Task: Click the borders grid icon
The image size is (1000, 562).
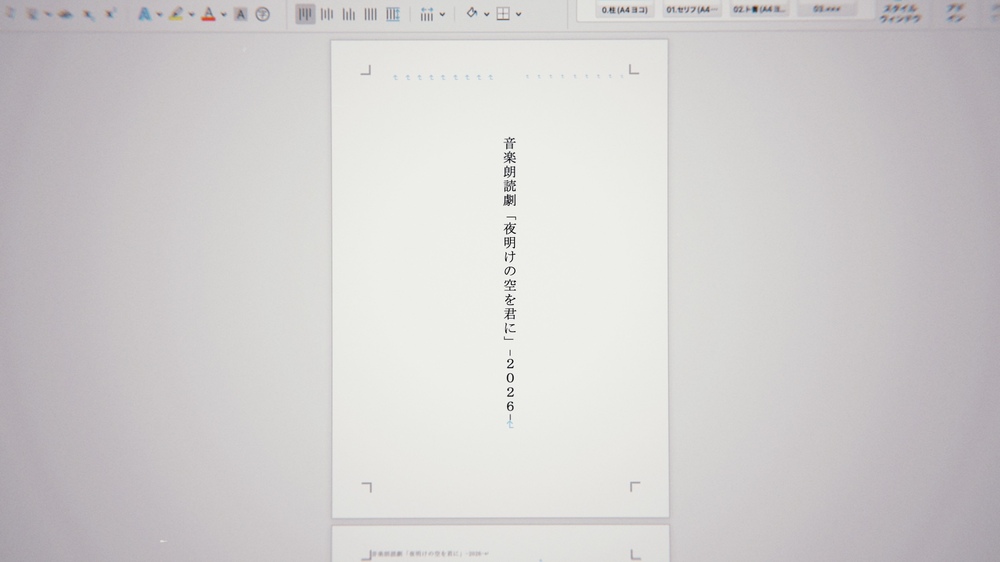Action: click(x=503, y=14)
